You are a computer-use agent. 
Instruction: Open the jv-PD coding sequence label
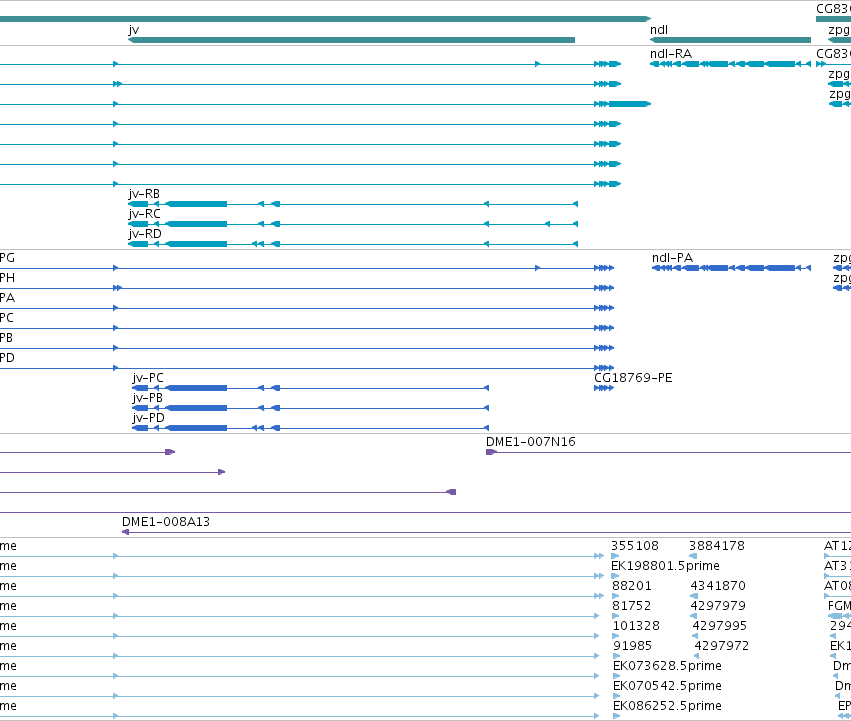(x=148, y=418)
